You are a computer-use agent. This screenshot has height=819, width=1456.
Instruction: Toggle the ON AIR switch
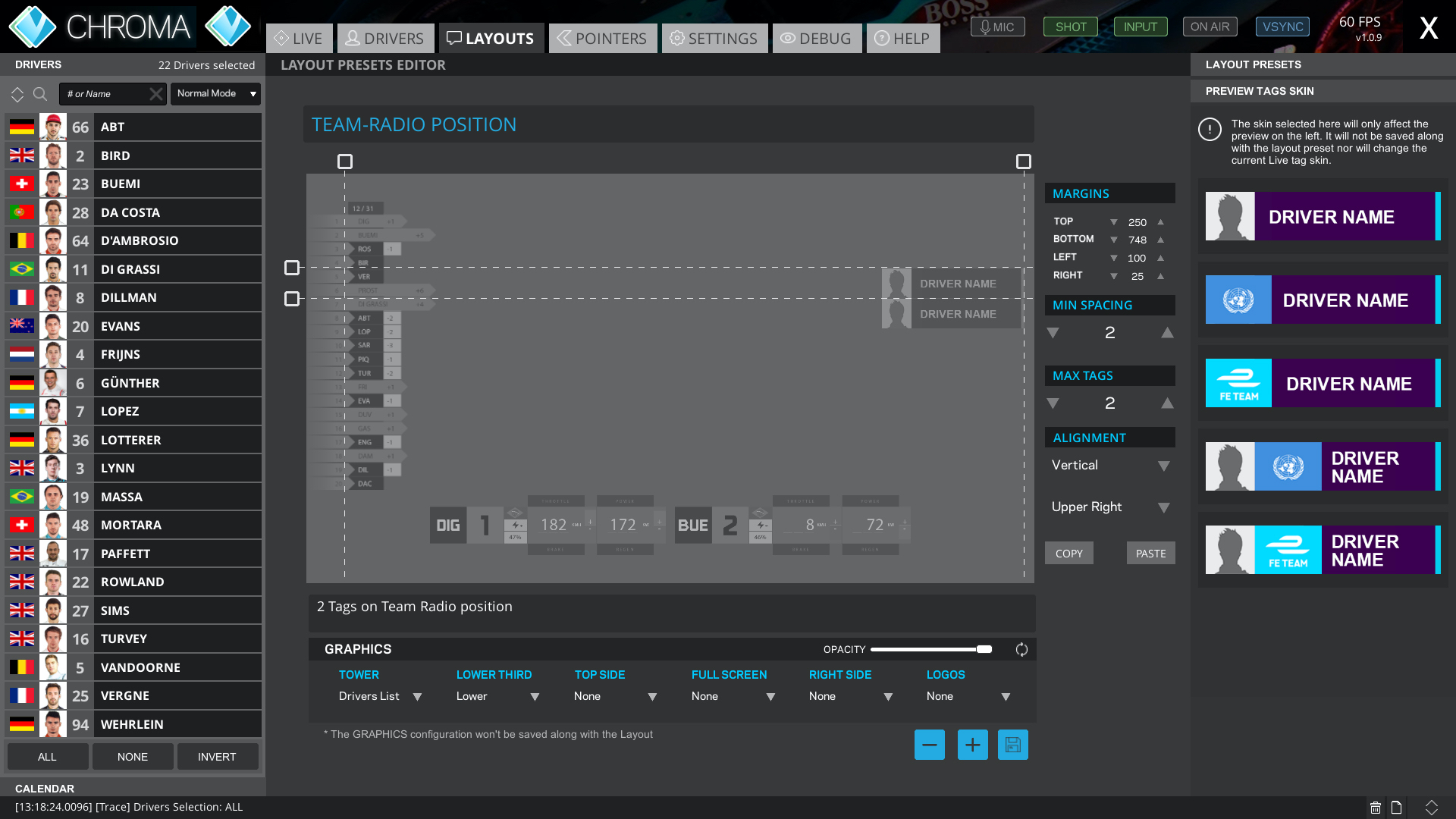tap(1210, 27)
